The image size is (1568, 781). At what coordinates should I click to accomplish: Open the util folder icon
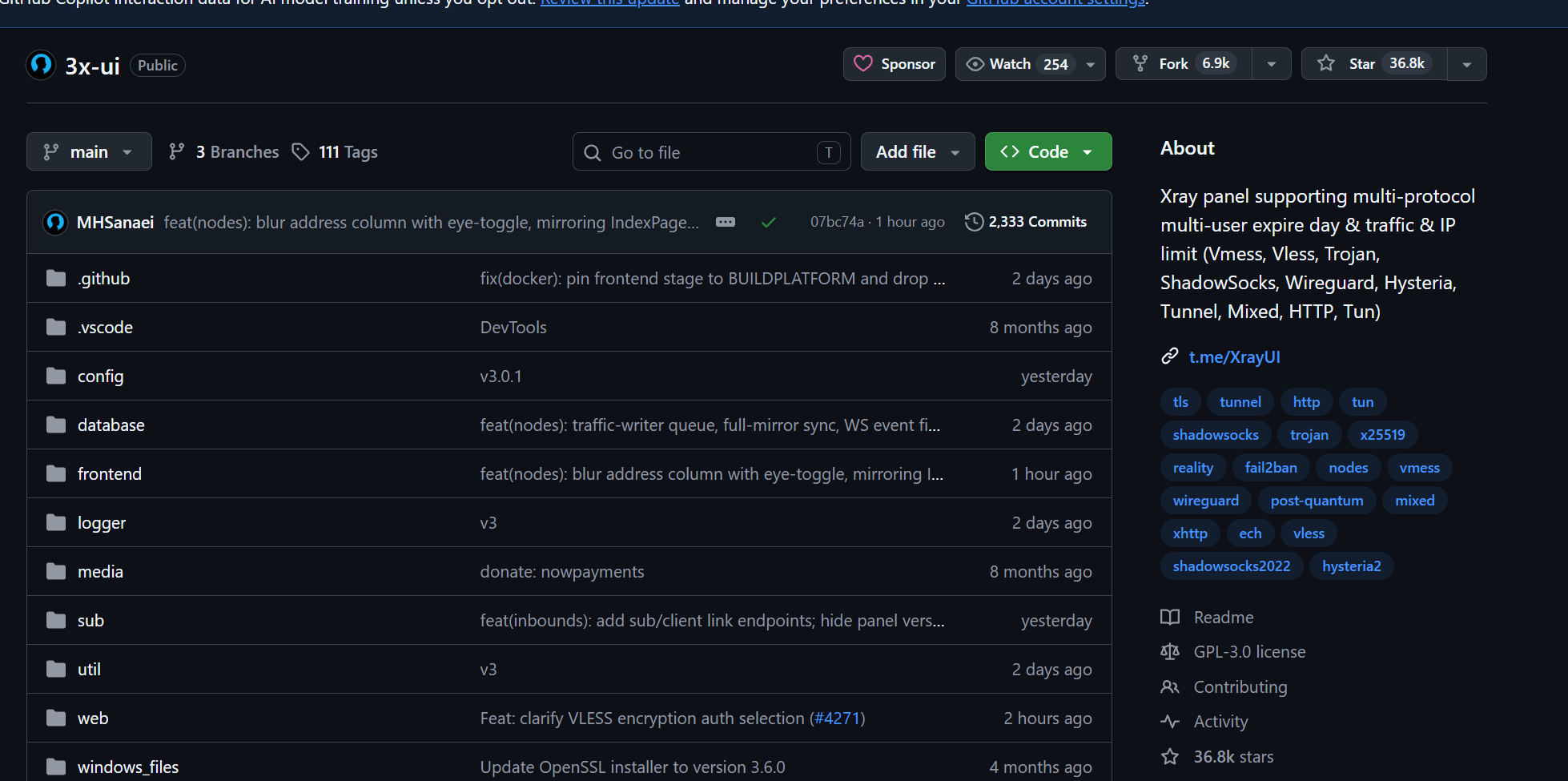pyautogui.click(x=56, y=669)
